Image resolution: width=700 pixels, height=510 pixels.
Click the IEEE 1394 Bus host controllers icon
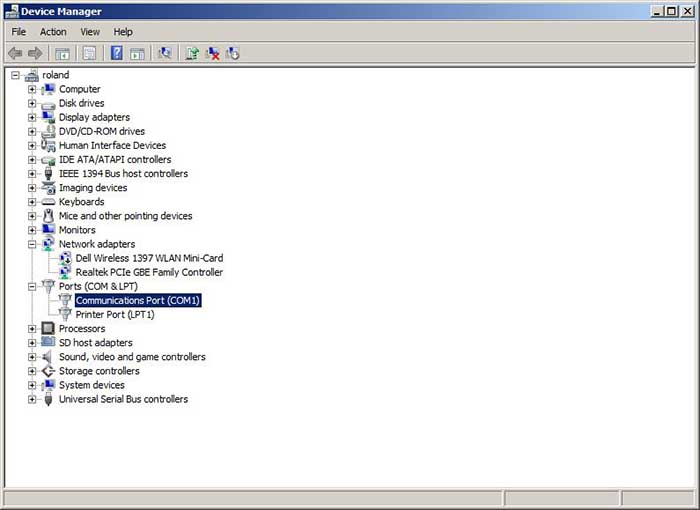48,173
